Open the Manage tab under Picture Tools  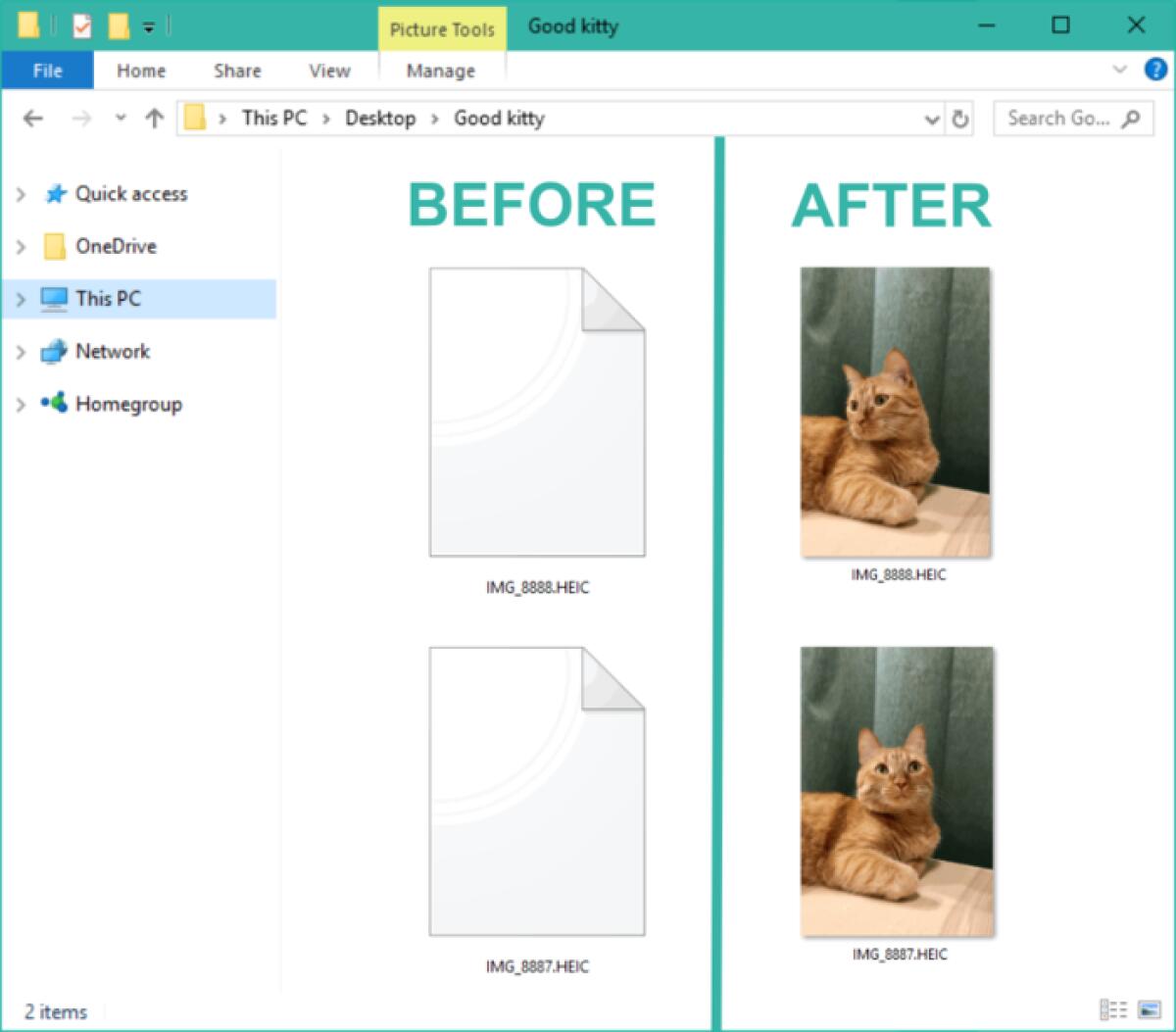[440, 71]
